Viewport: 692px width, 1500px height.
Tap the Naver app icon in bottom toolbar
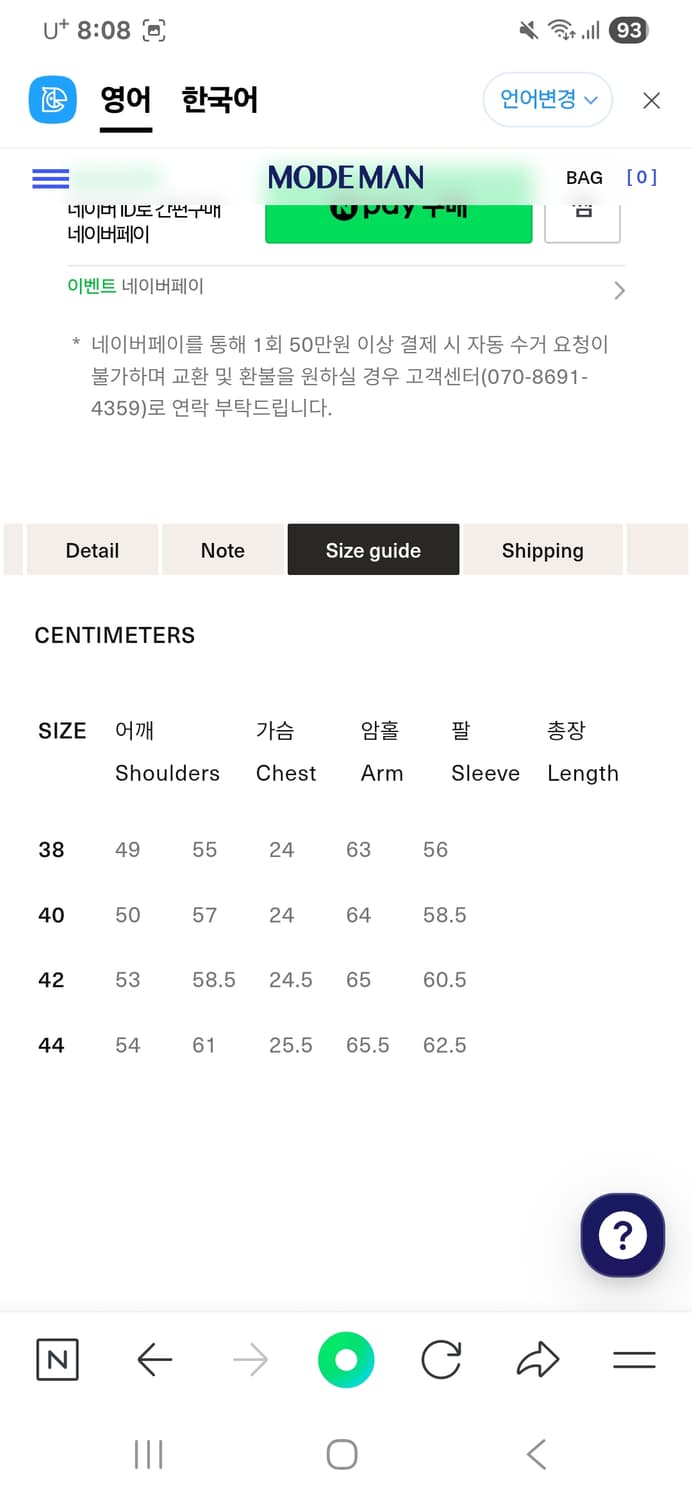click(57, 1359)
